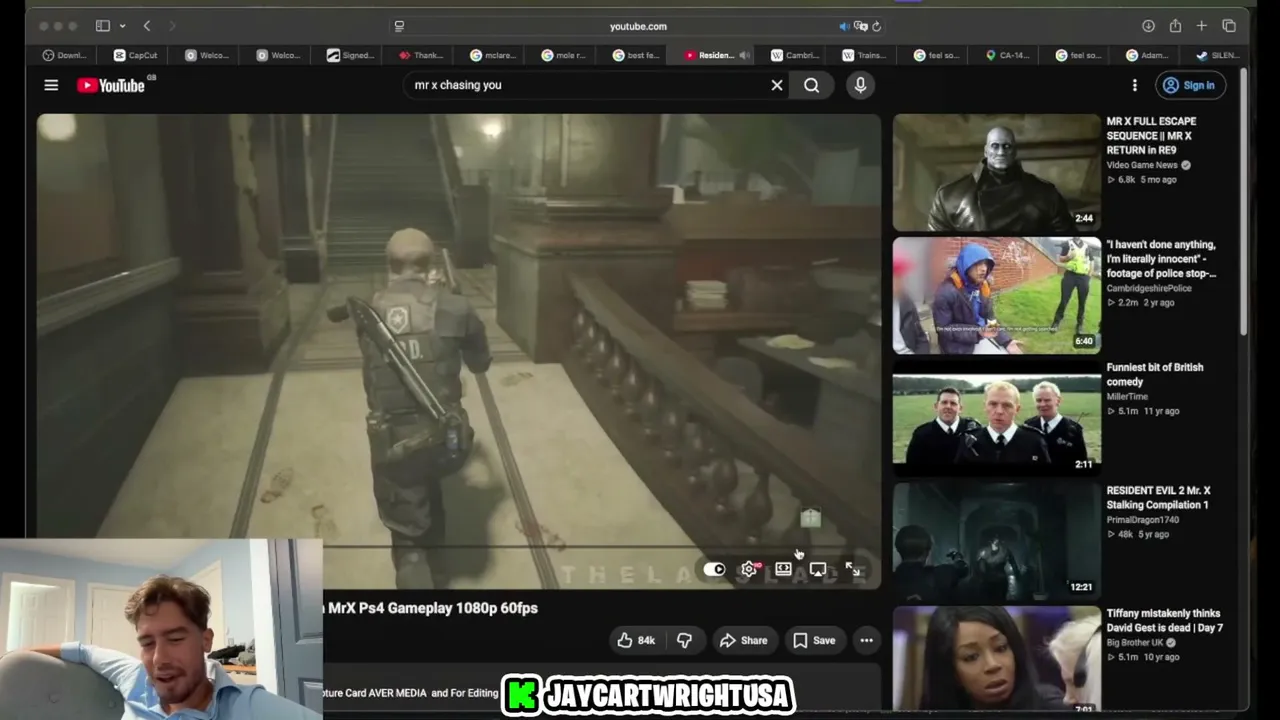
Task: Click the translate icon in the address bar
Action: (860, 26)
